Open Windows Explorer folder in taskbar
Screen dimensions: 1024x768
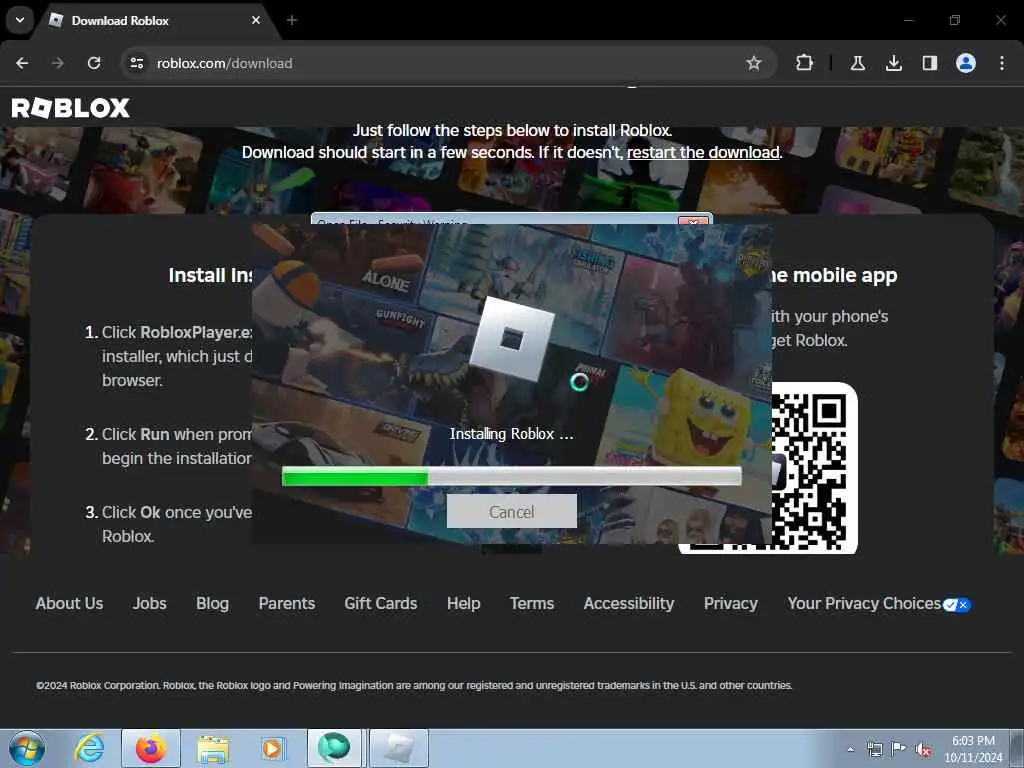pyautogui.click(x=213, y=750)
